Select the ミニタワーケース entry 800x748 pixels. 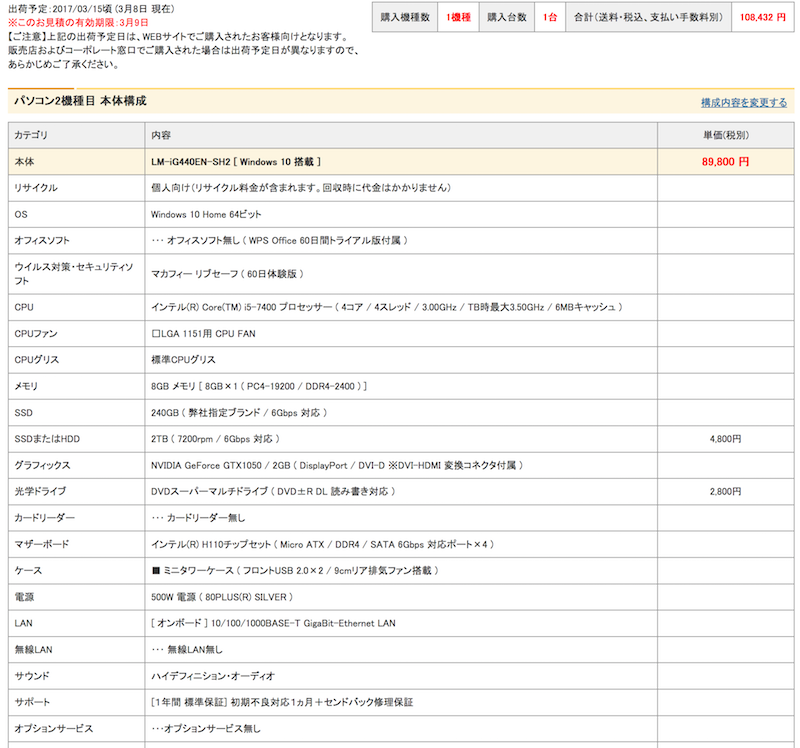coord(295,570)
